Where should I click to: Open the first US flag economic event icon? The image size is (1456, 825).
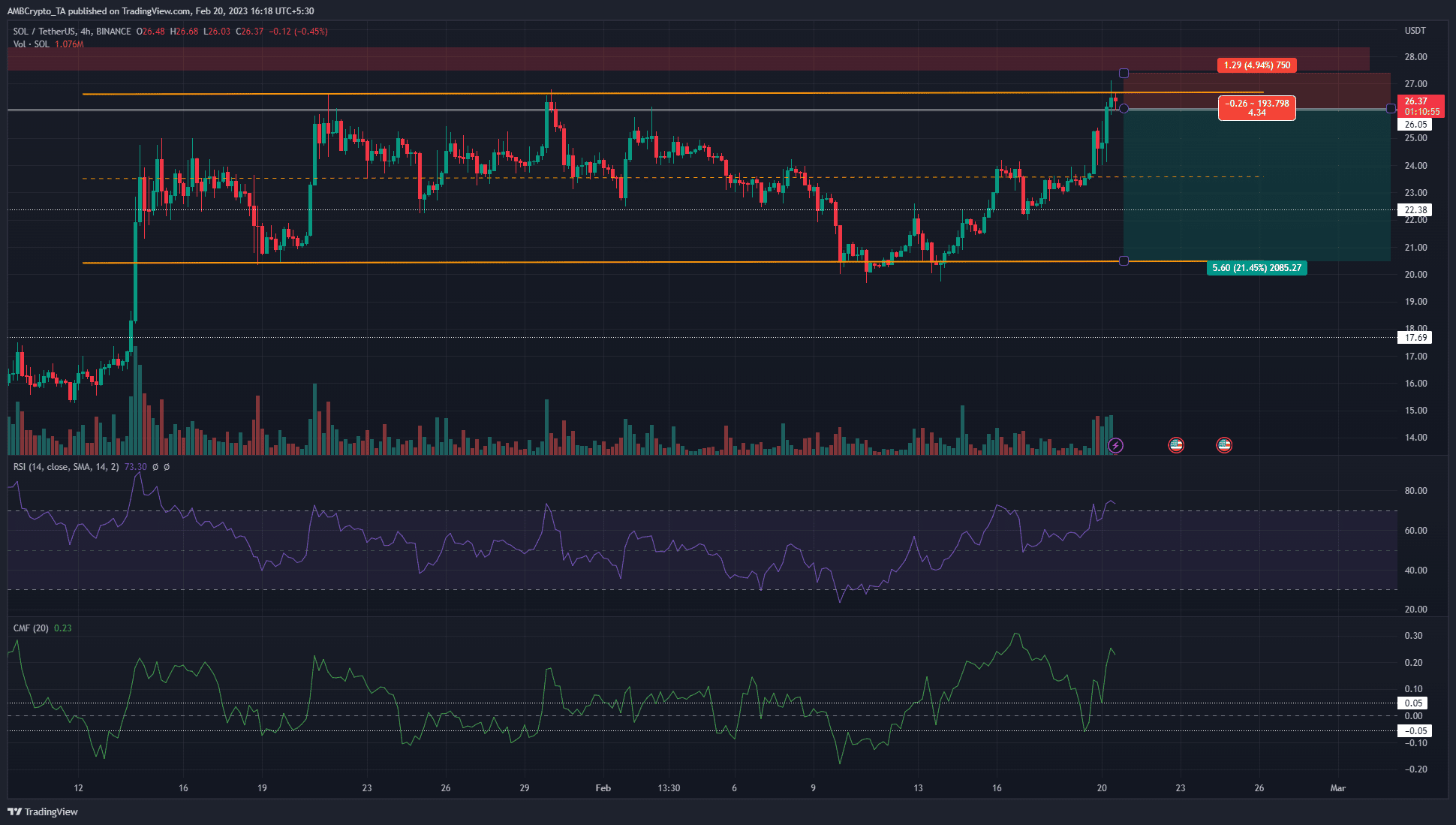point(1176,445)
